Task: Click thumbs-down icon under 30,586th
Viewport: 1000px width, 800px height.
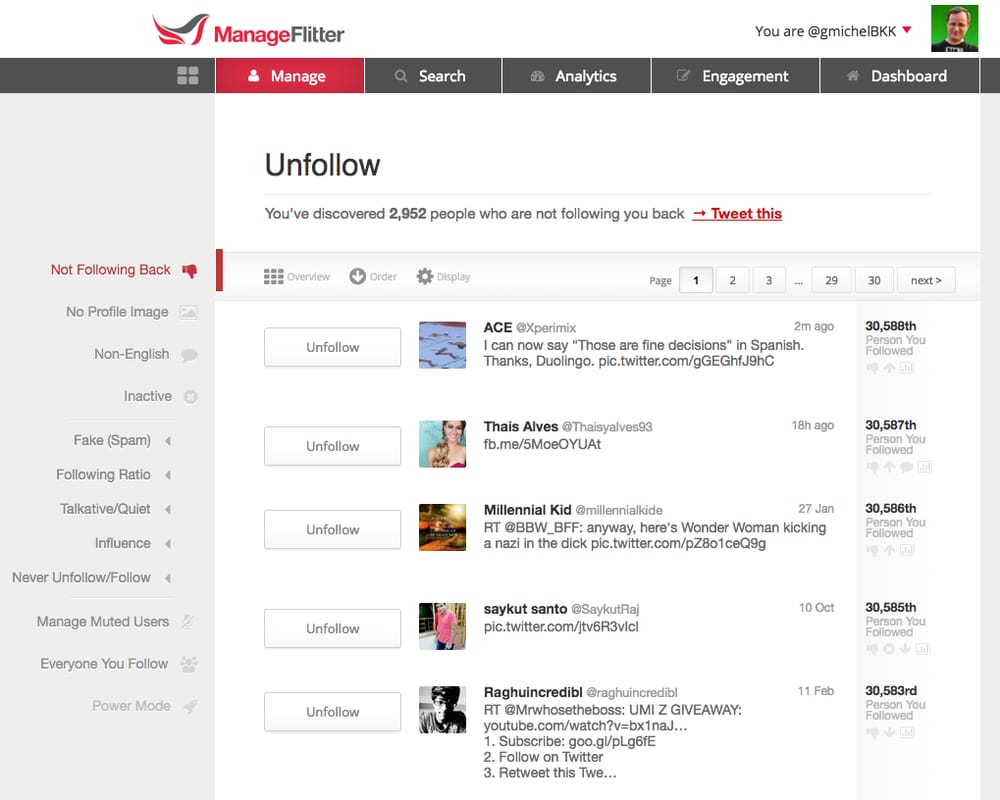Action: tap(872, 550)
